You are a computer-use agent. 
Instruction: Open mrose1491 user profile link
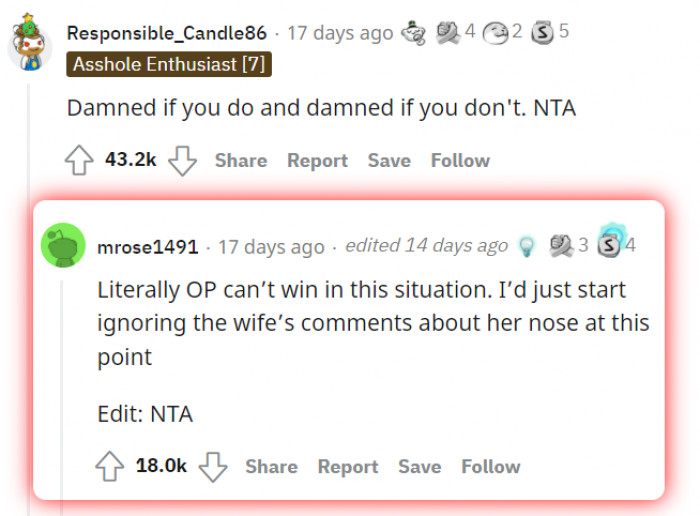tap(147, 246)
